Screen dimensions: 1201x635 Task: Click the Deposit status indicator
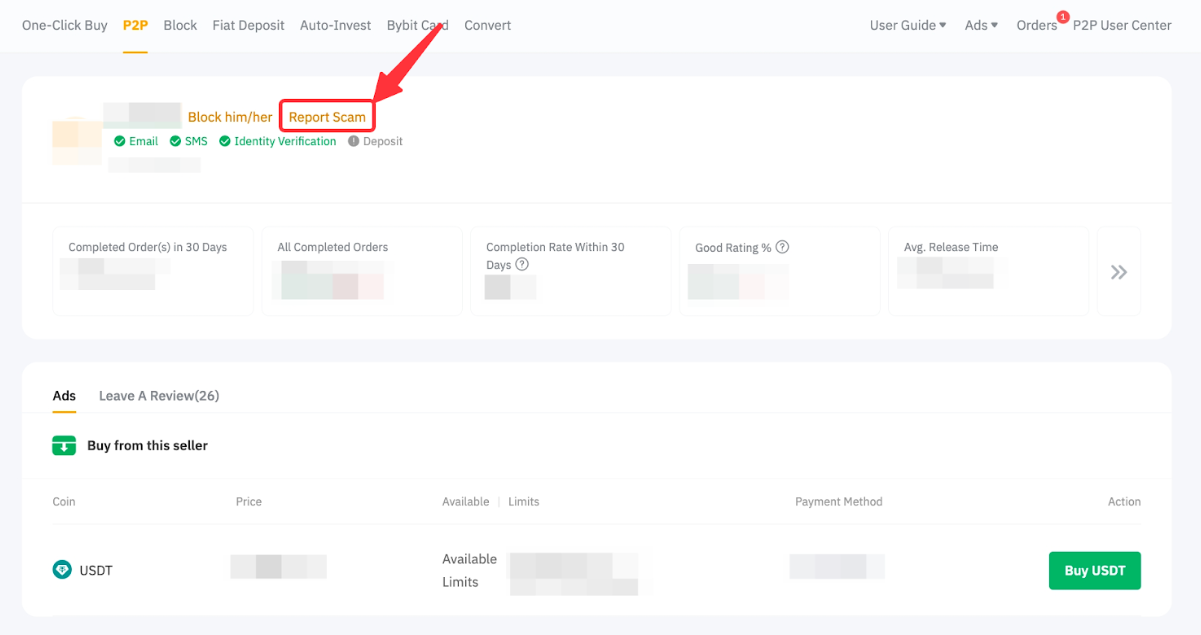(354, 142)
